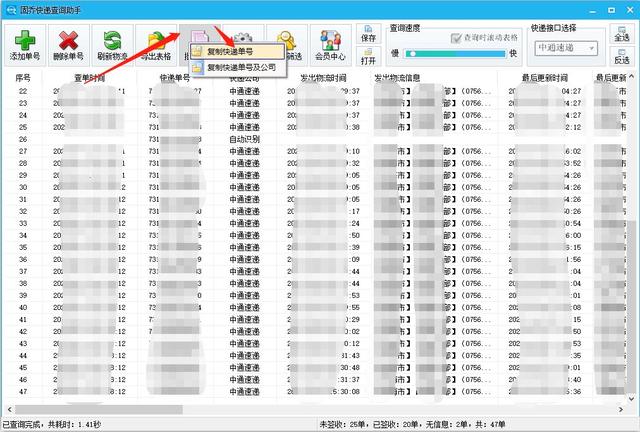The height and width of the screenshot is (432, 640).
Task: Click the 导出表格 (export table) icon
Action: (157, 46)
